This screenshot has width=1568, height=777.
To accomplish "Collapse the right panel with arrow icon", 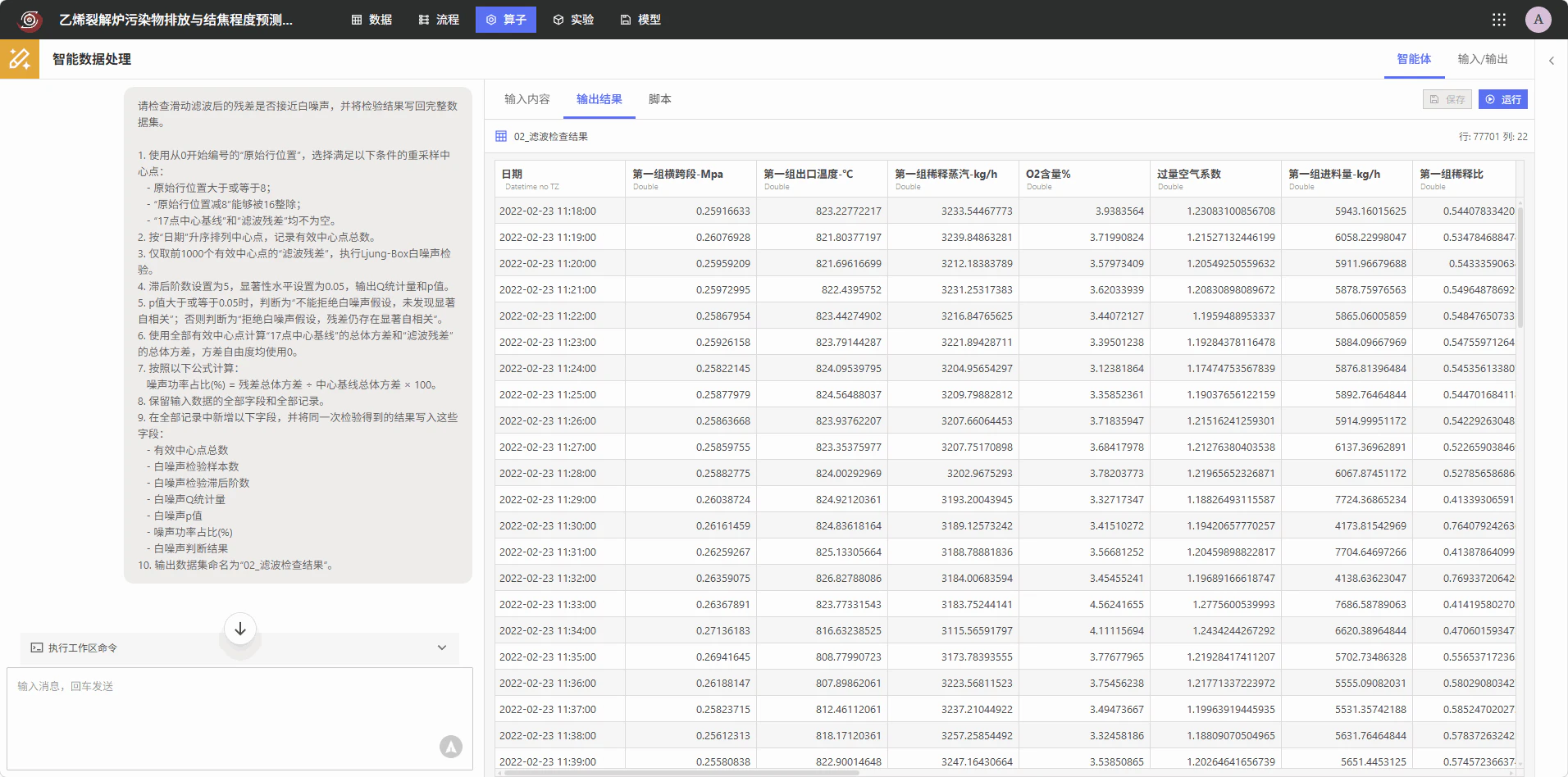I will click(x=1552, y=60).
